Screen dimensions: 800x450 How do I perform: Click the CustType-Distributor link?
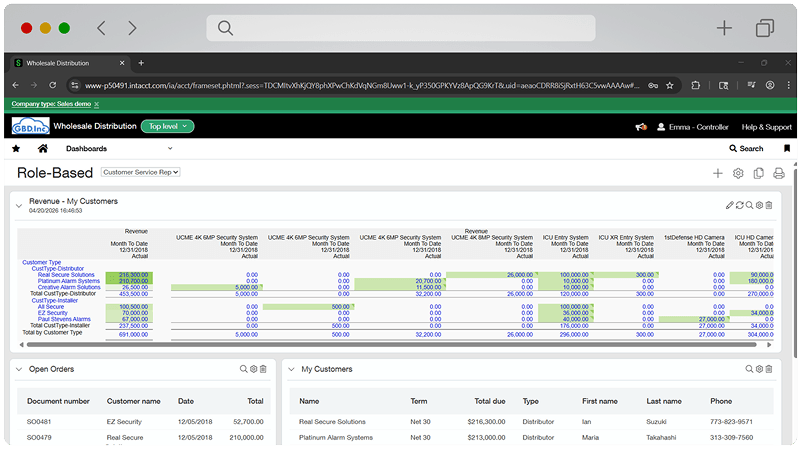click(x=58, y=268)
